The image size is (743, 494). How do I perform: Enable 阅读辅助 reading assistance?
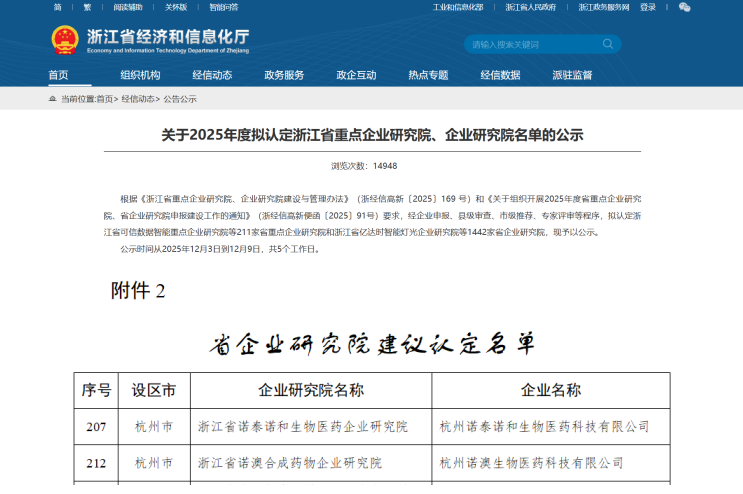[x=129, y=7]
